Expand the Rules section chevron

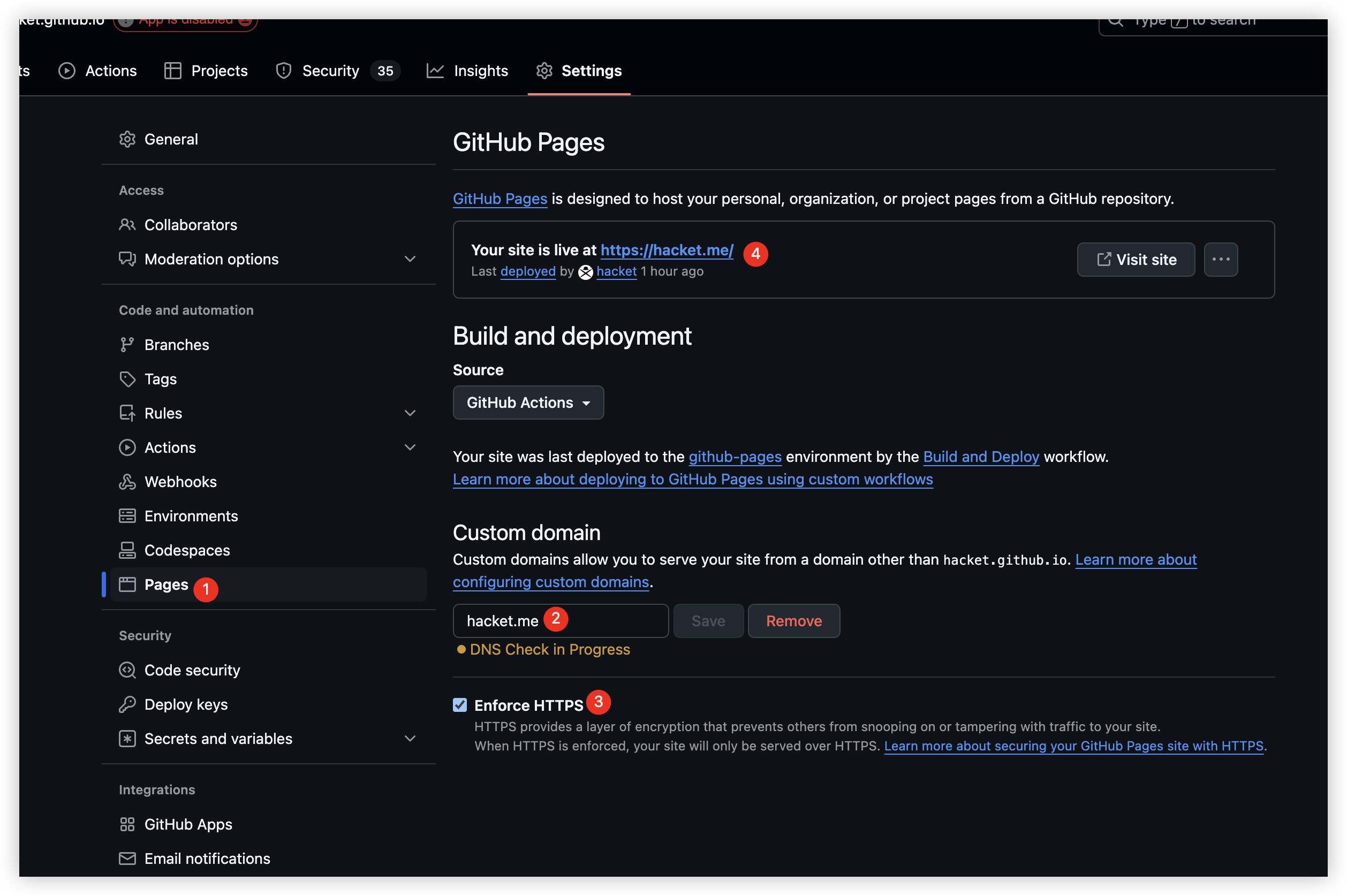pyautogui.click(x=410, y=413)
